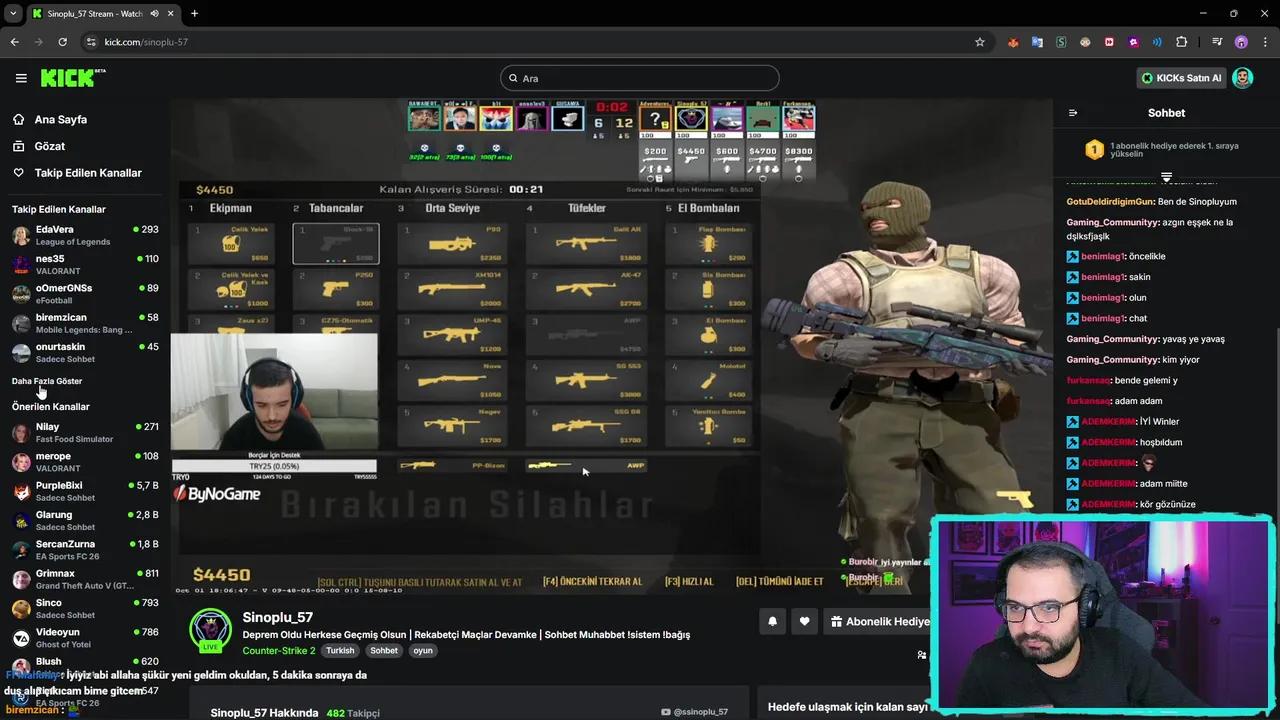Screen dimensions: 1280x720
Task: Open Grimnax recommended channel
Action: pyautogui.click(x=85, y=579)
